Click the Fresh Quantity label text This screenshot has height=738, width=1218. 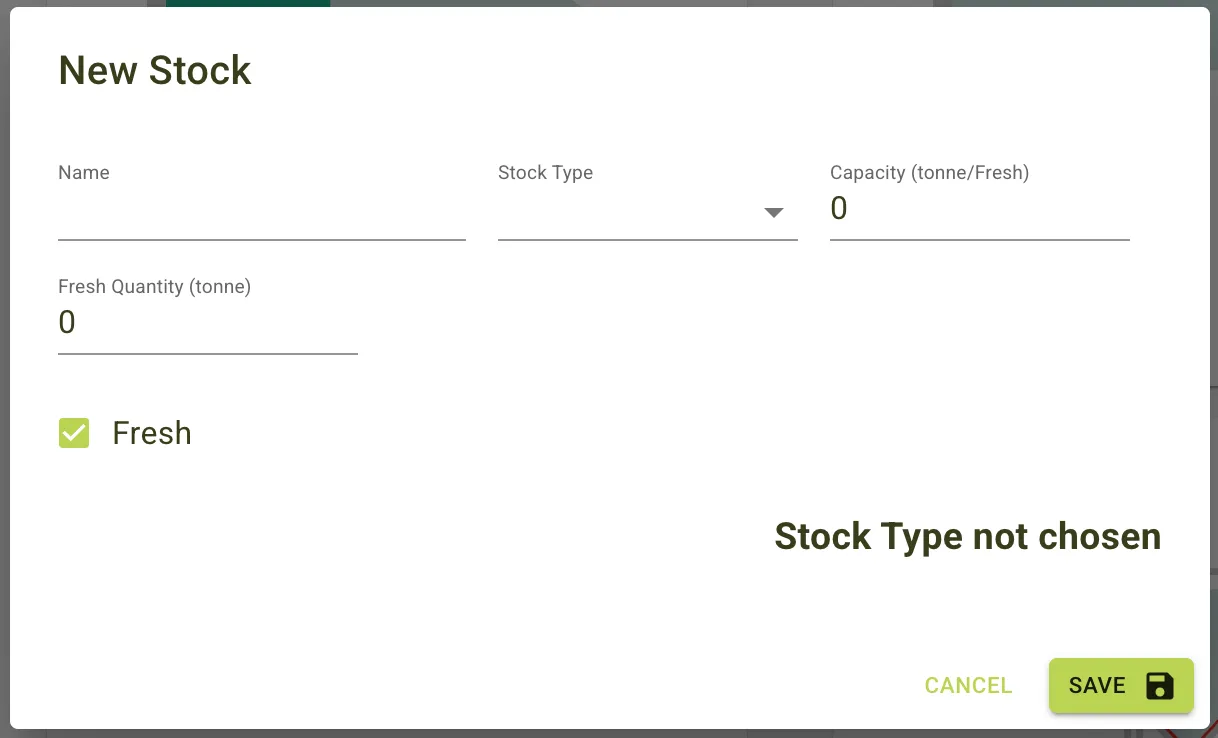click(154, 286)
